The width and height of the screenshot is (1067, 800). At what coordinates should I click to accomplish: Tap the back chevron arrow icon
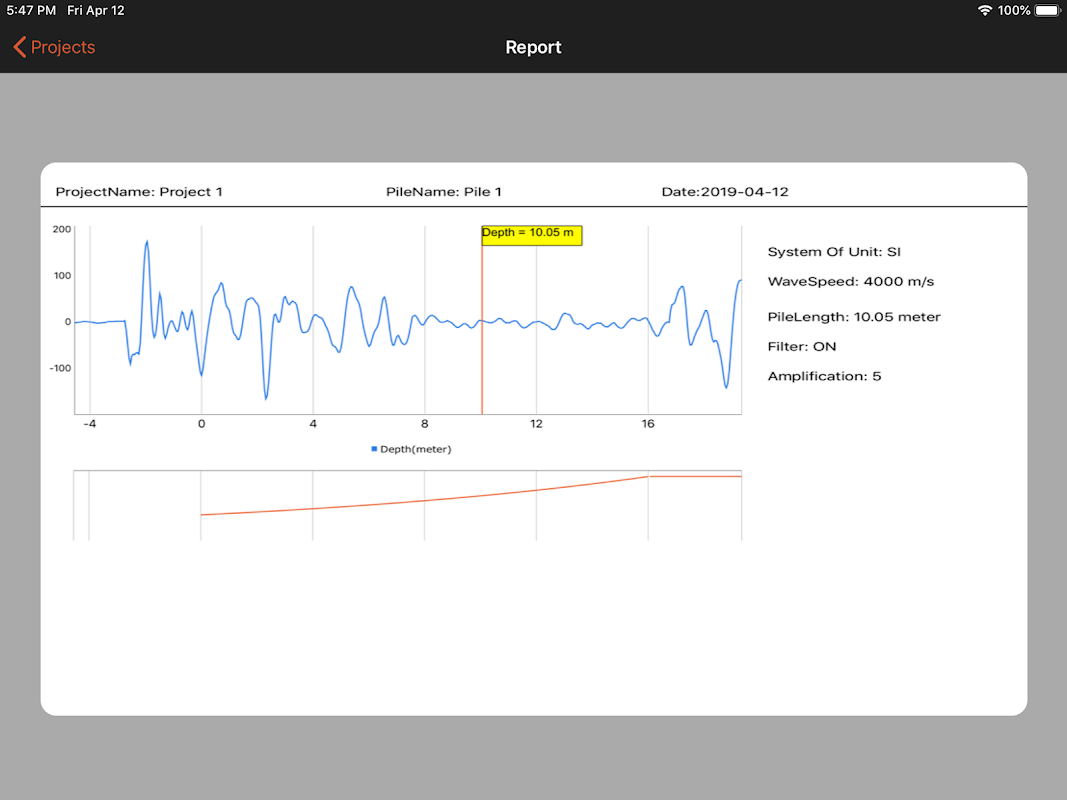pyautogui.click(x=20, y=47)
